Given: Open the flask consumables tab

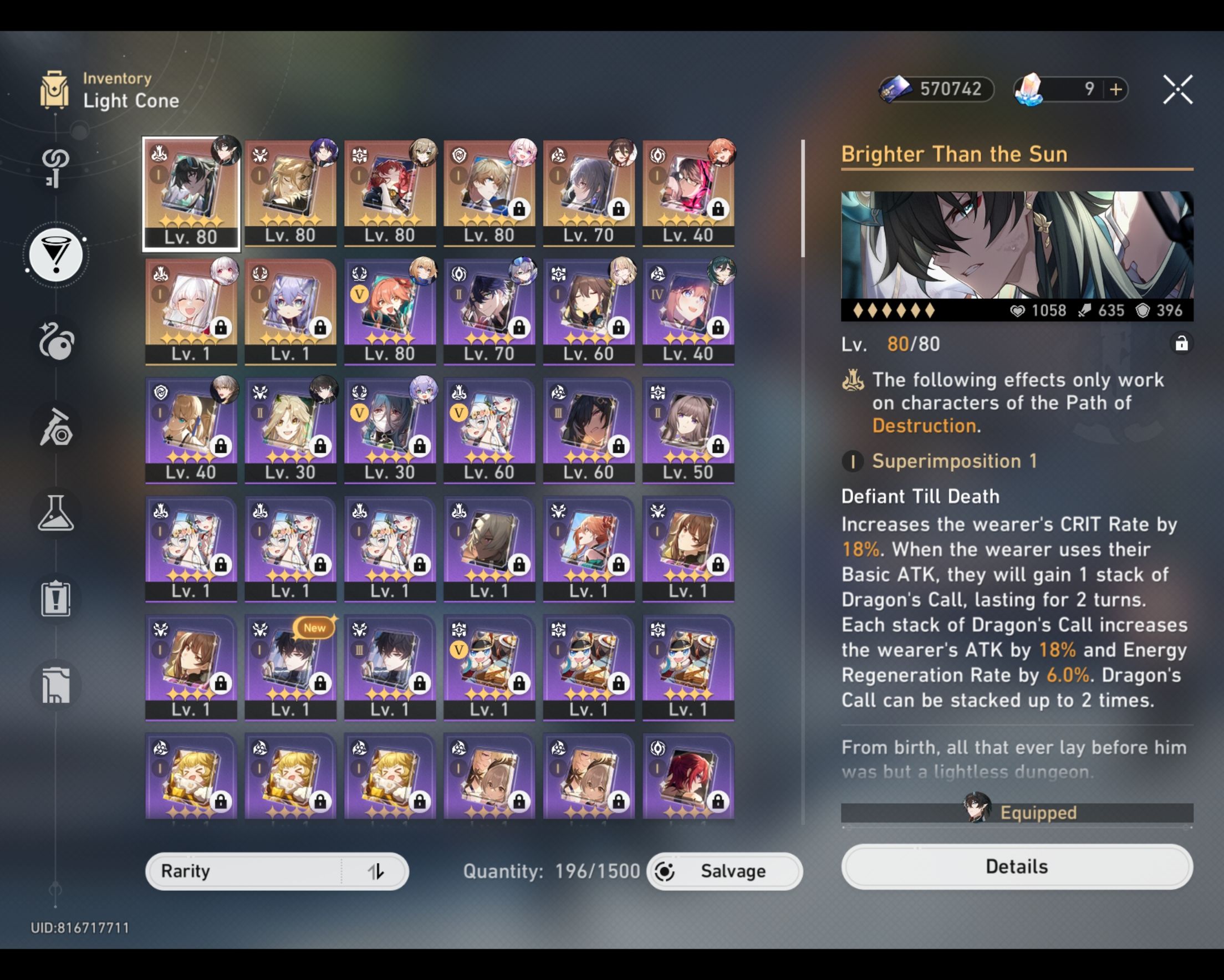Looking at the screenshot, I should 55,513.
